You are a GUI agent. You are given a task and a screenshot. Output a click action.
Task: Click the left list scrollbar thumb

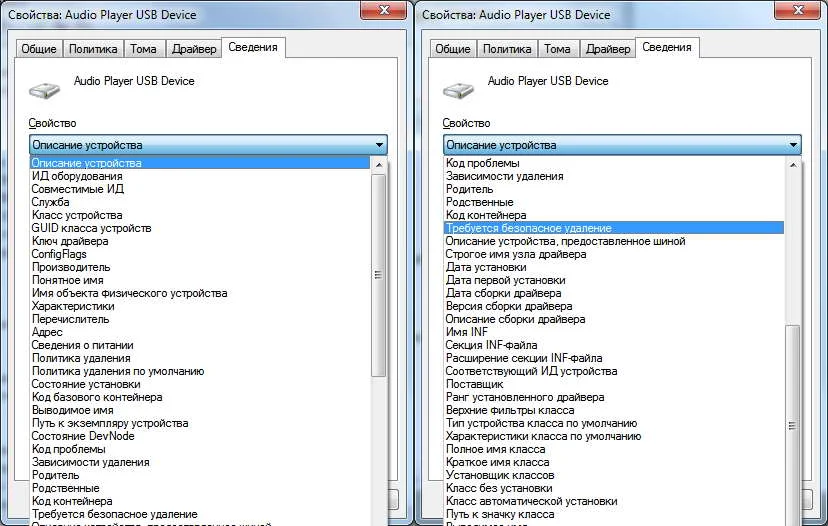point(379,275)
